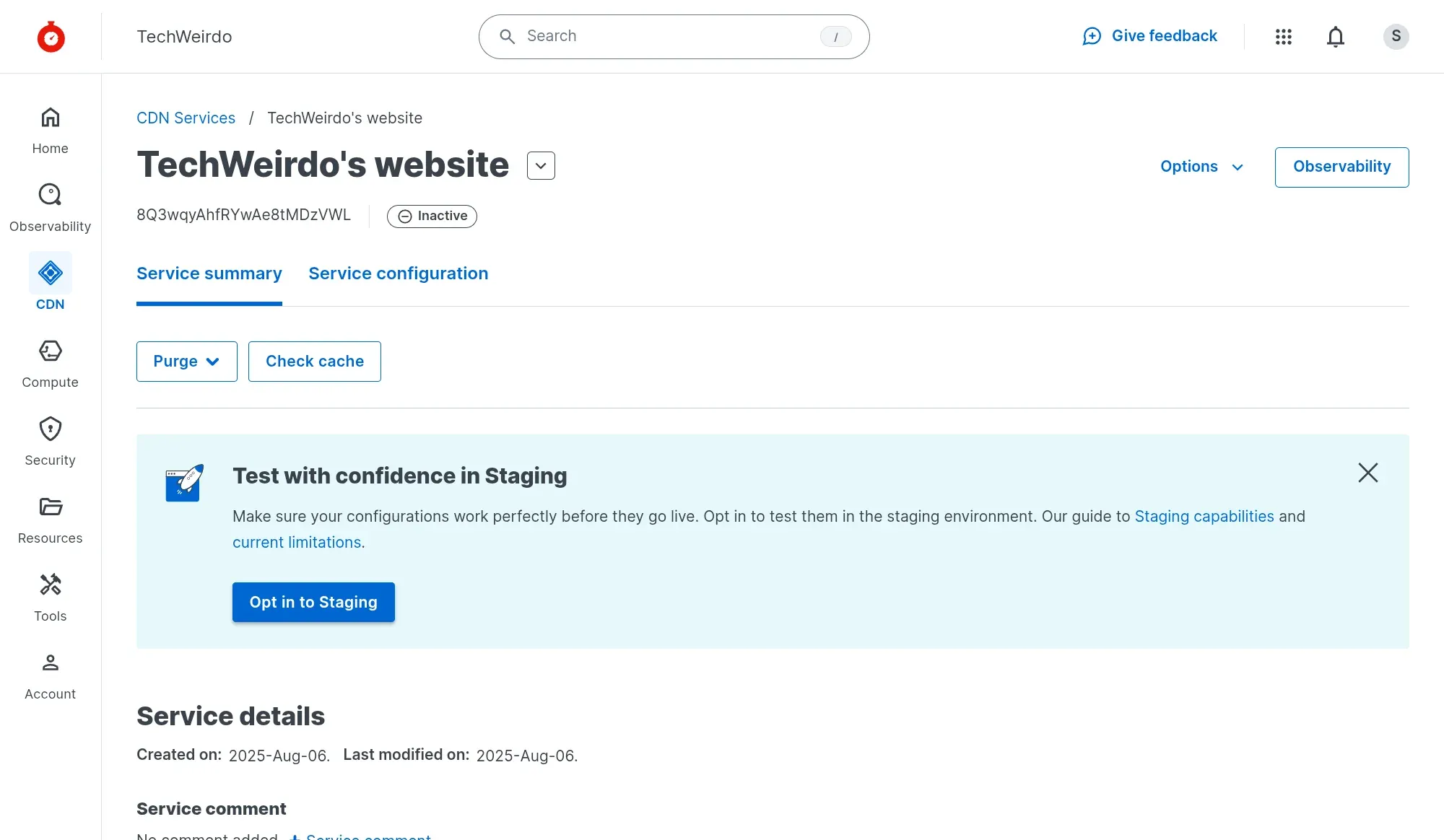1444x840 pixels.
Task: Switch to Service configuration tab
Action: (398, 274)
